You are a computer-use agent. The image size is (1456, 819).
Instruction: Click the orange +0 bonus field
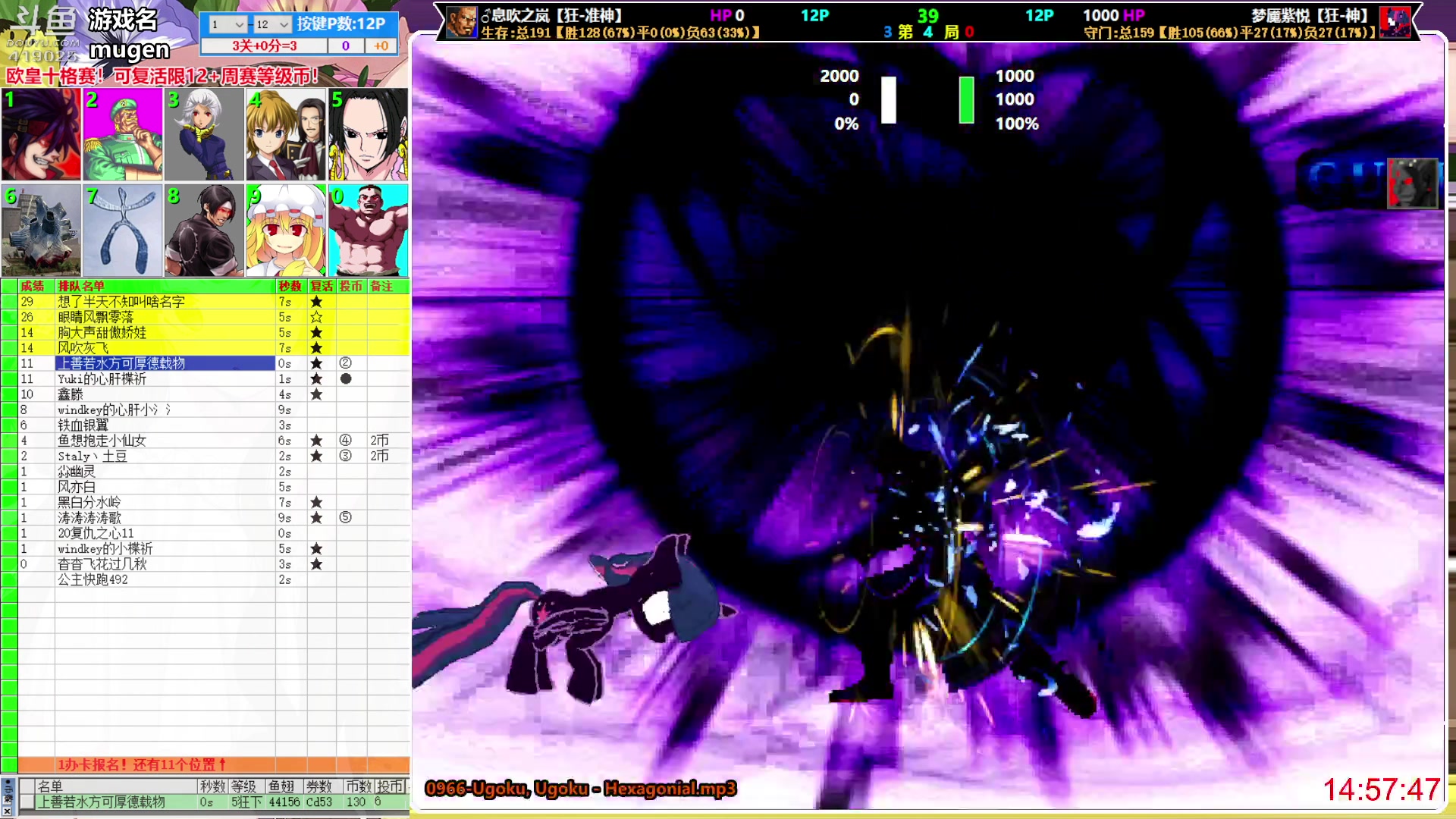381,45
